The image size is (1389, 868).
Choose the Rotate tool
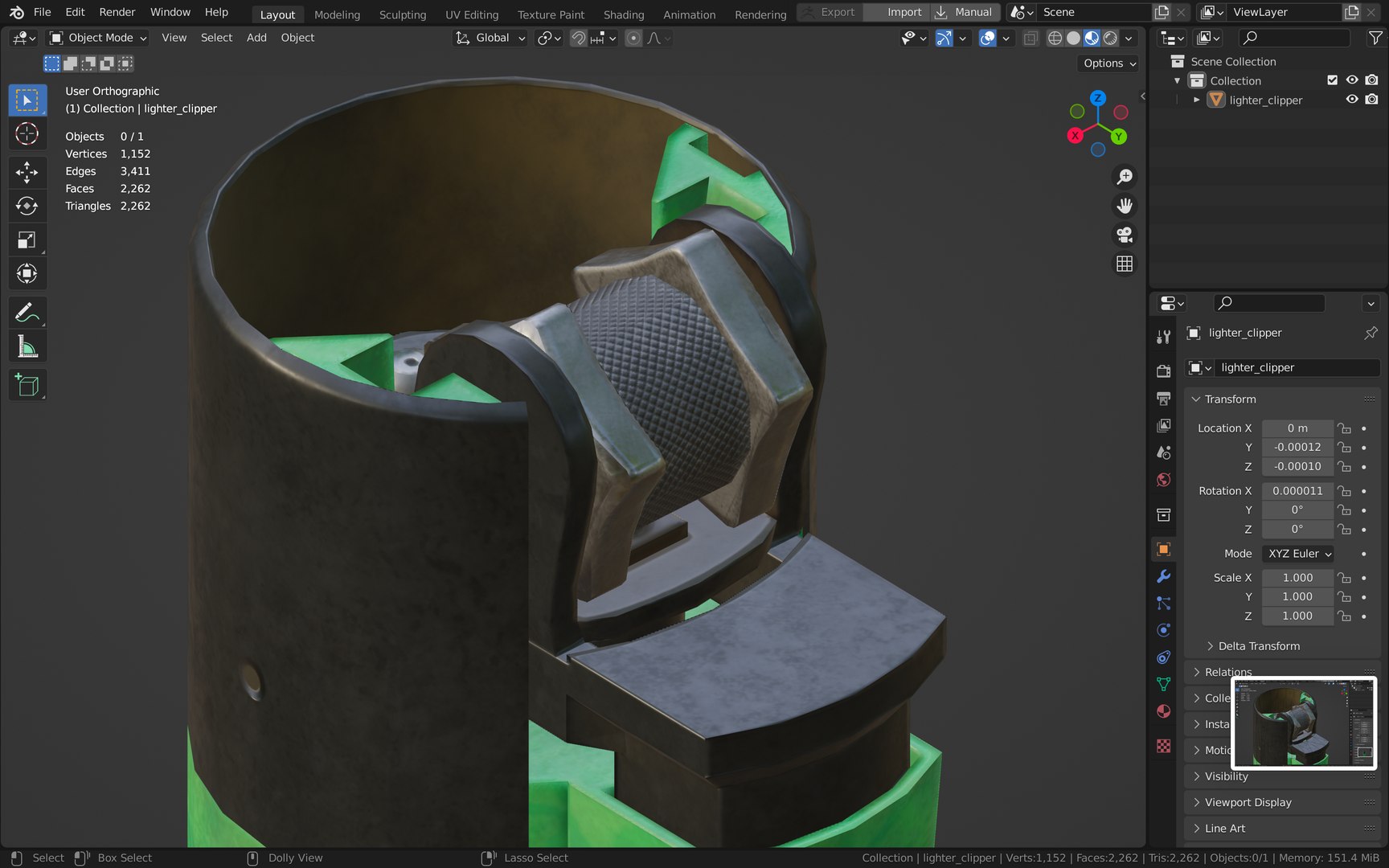coord(27,206)
